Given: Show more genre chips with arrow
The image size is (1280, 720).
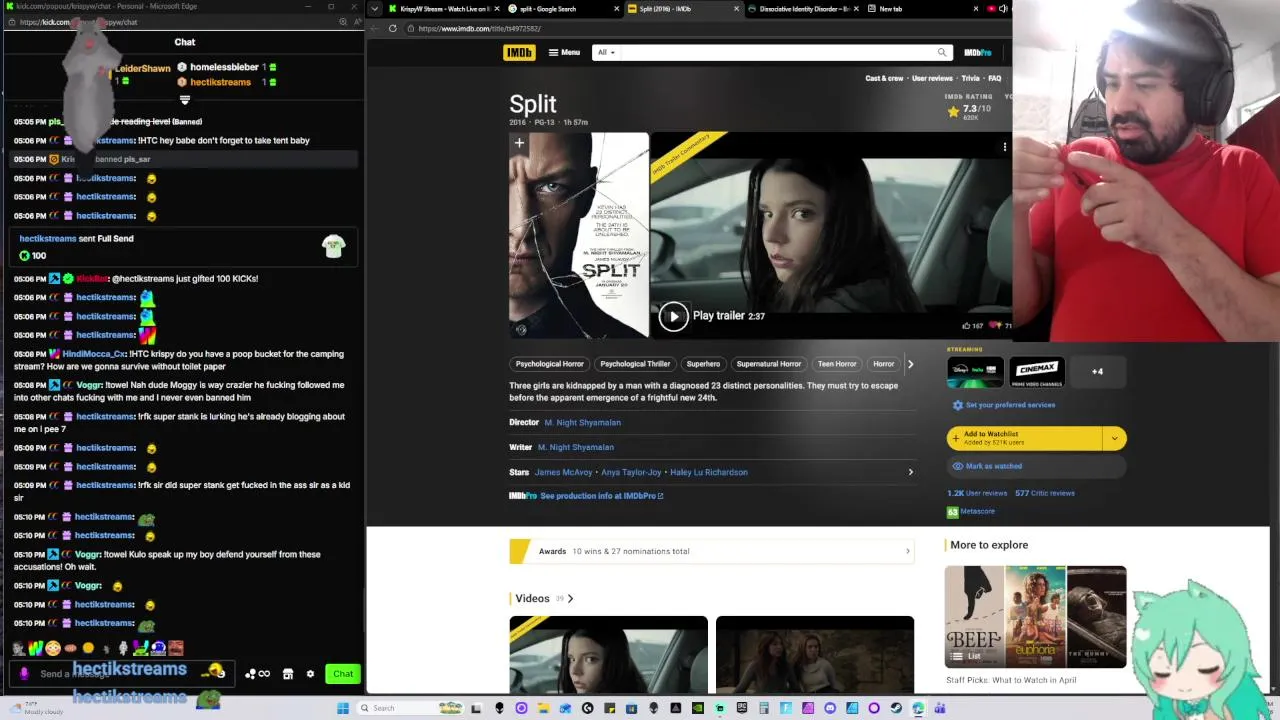Looking at the screenshot, I should tap(910, 364).
